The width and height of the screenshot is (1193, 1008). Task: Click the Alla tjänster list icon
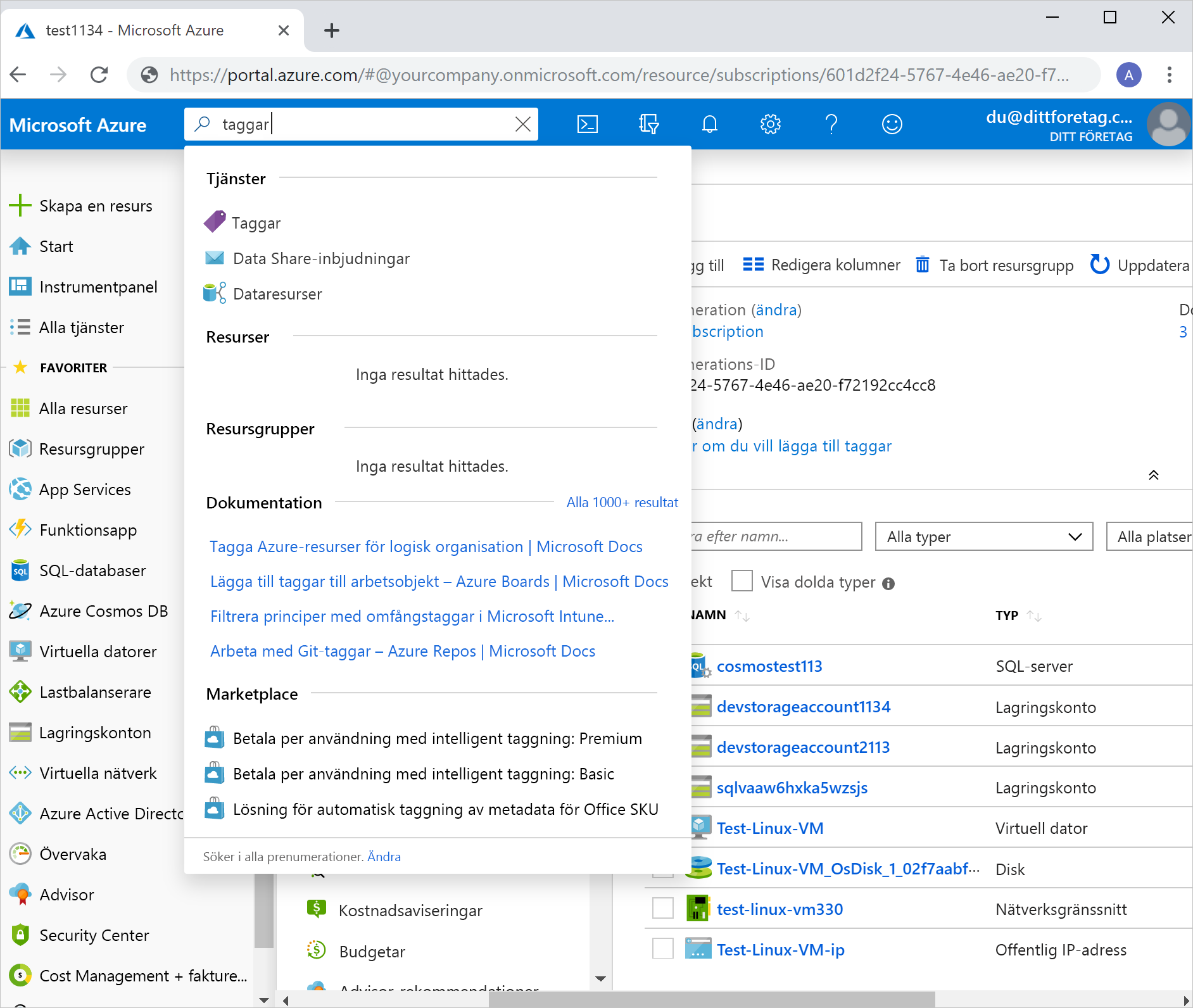coord(20,327)
